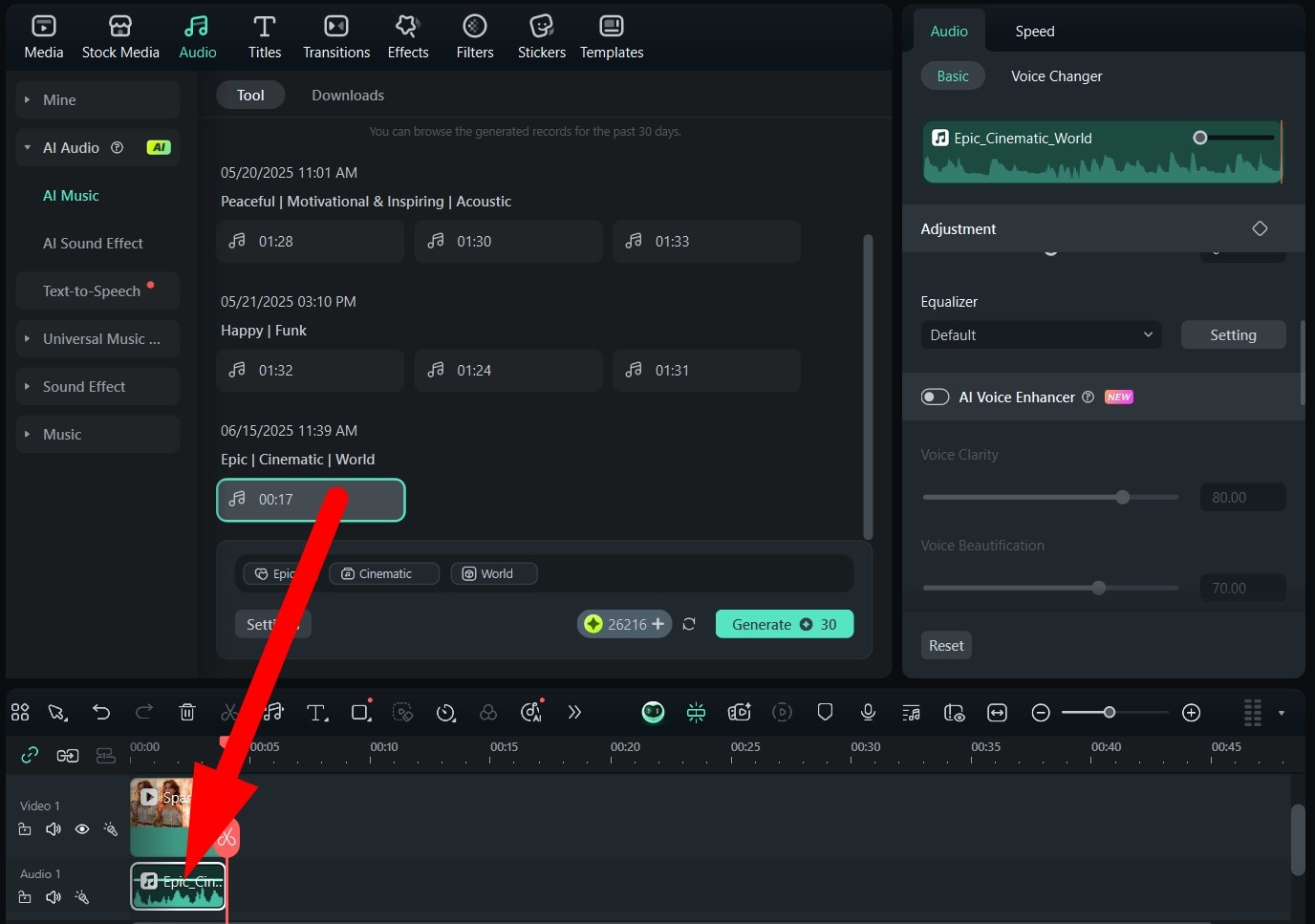1315x924 pixels.
Task: Click the Cinematic tag
Action: [384, 573]
